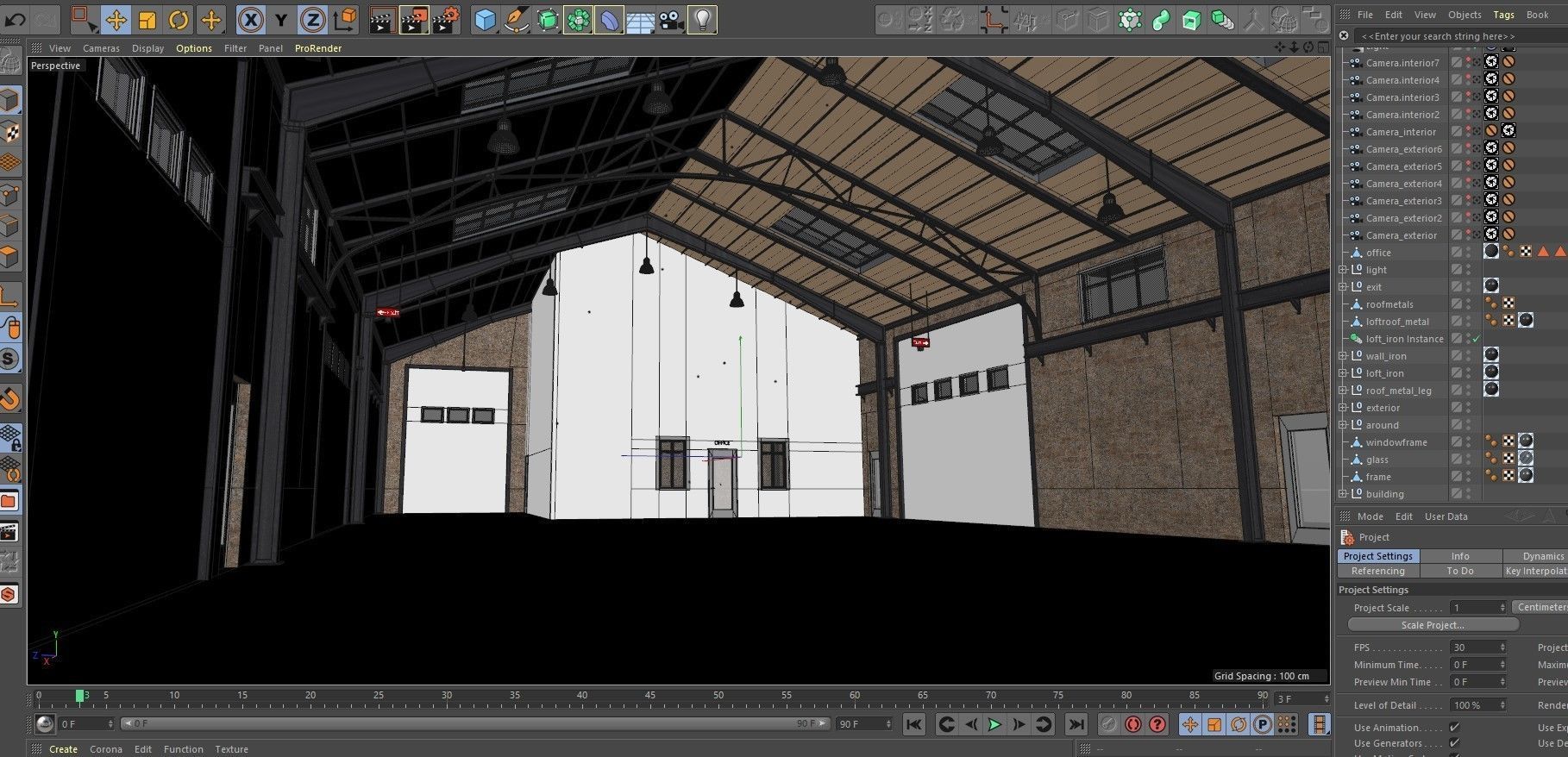This screenshot has width=1568, height=757.
Task: Switch to Info tab
Action: (x=1460, y=556)
